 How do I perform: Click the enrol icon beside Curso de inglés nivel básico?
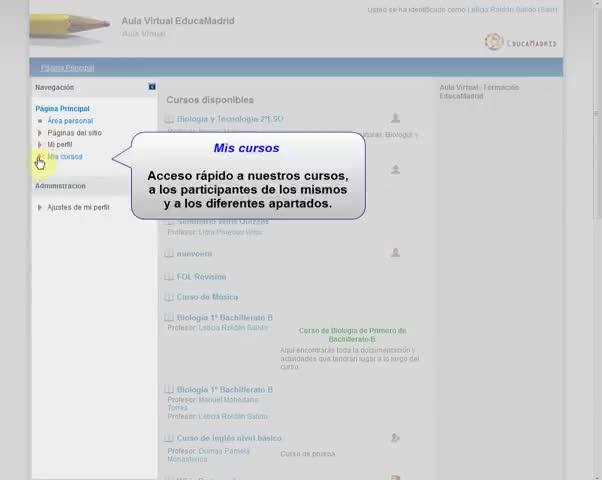pos(395,437)
